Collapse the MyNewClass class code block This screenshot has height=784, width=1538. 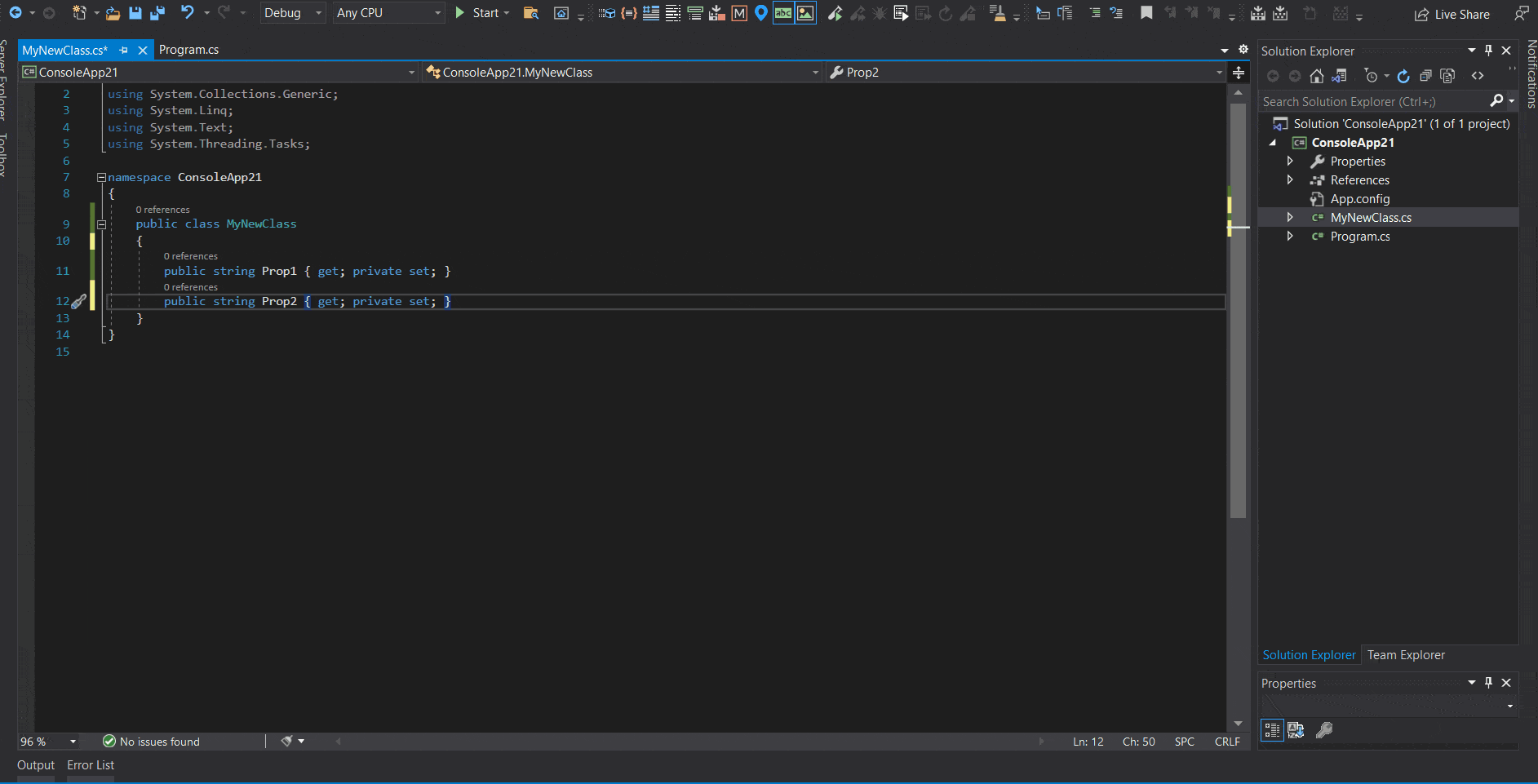pyautogui.click(x=102, y=224)
